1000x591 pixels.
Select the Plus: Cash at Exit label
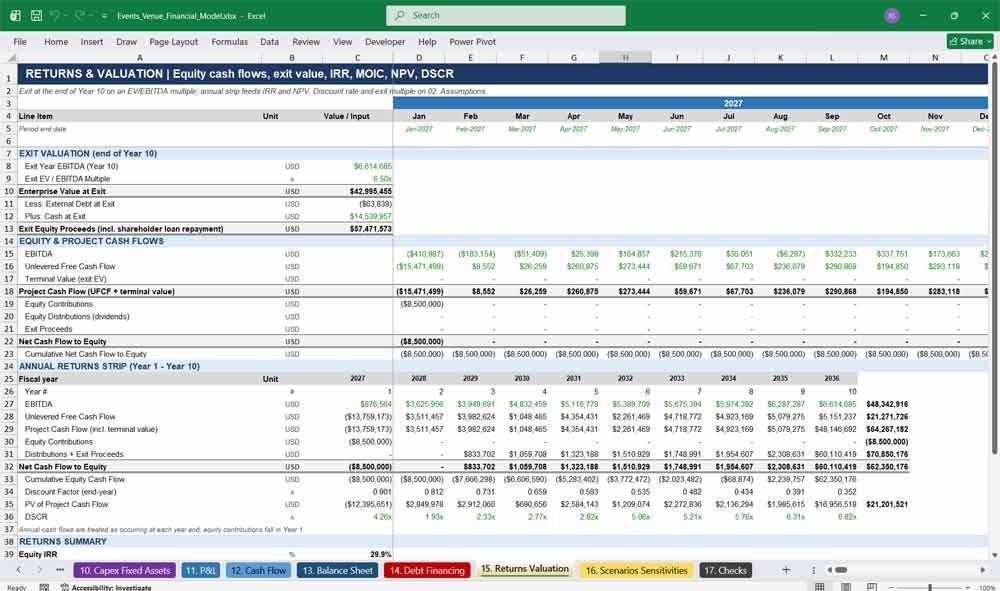coord(55,216)
